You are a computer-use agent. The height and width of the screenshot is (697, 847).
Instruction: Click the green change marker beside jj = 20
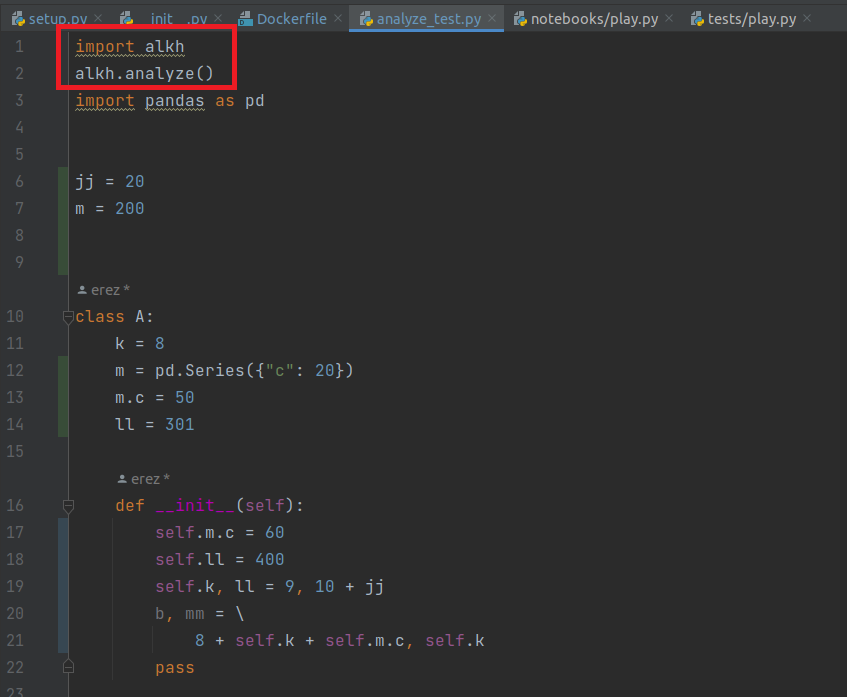point(63,182)
